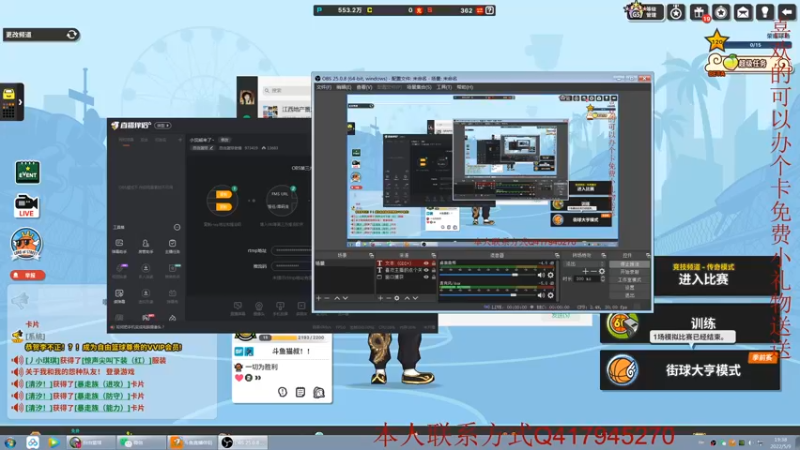Remove selected OBS scene with minus
This screenshot has width=800, height=450.
click(327, 298)
